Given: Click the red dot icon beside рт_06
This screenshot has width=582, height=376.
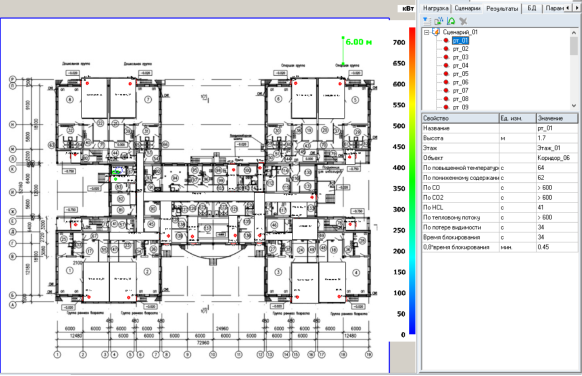Looking at the screenshot, I should click(x=446, y=82).
